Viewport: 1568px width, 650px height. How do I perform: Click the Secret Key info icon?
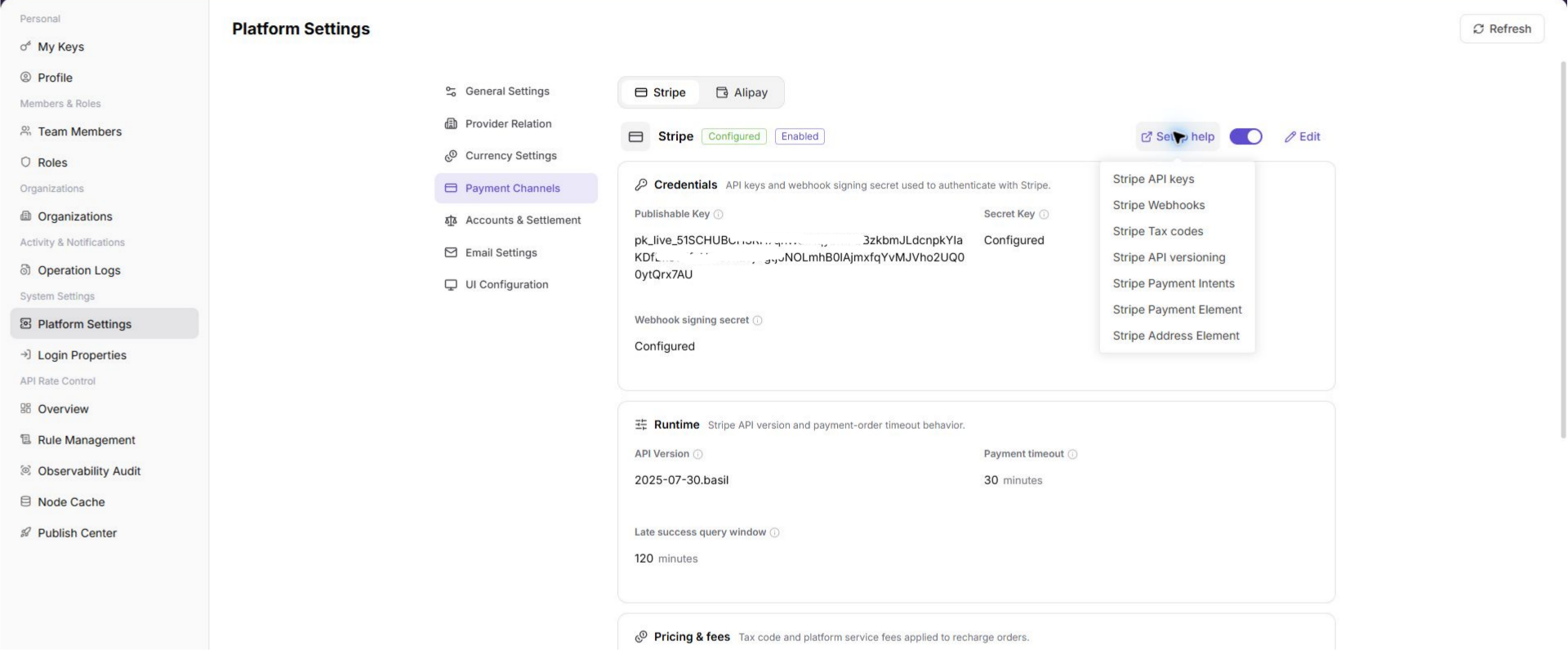1044,215
